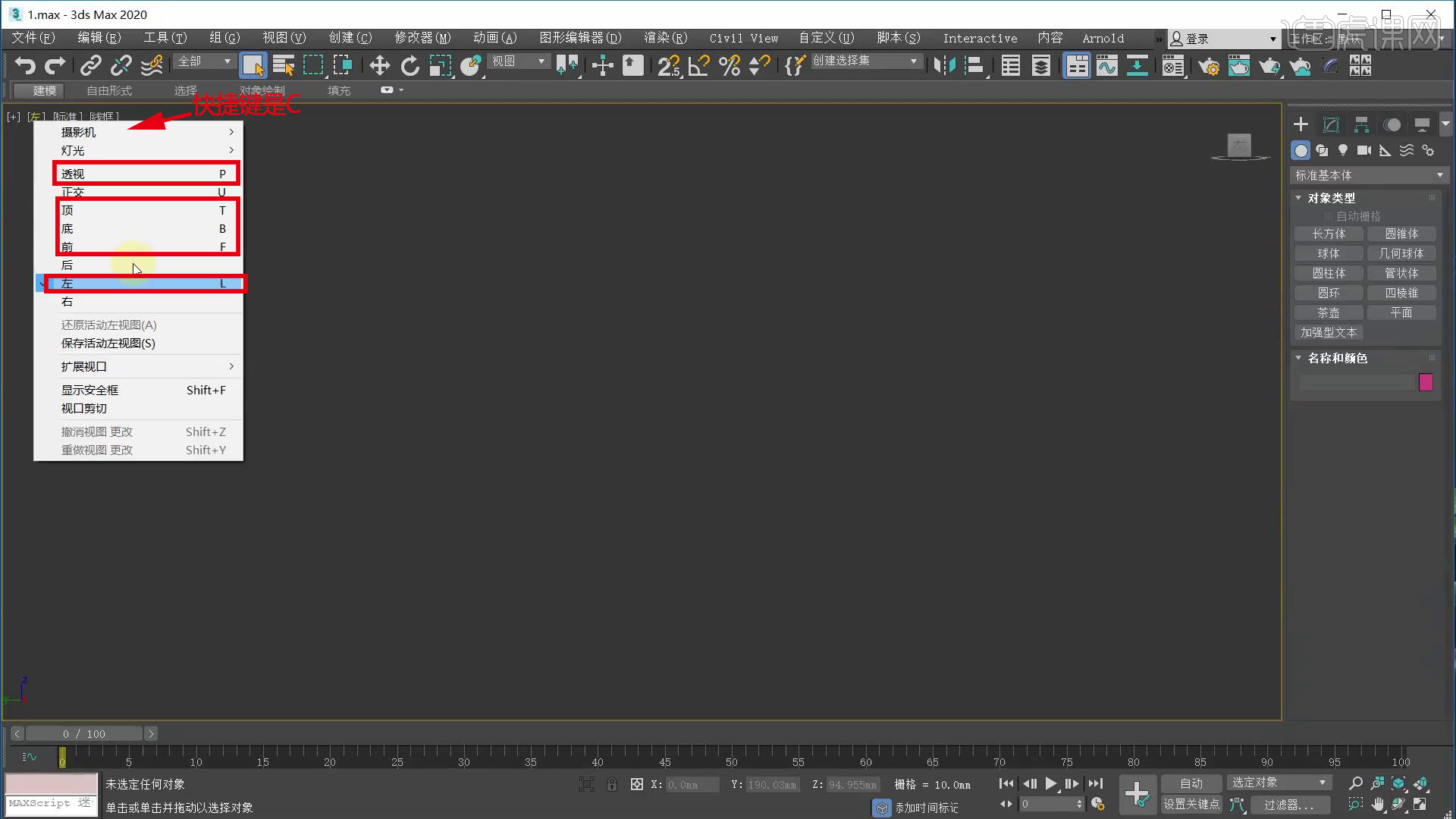The width and height of the screenshot is (1456, 819).
Task: Click the Mirror tool icon
Action: tap(943, 66)
